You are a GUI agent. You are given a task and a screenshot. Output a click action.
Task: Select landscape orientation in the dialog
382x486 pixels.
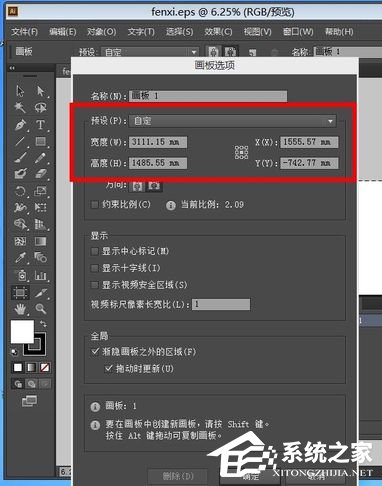pyautogui.click(x=154, y=186)
